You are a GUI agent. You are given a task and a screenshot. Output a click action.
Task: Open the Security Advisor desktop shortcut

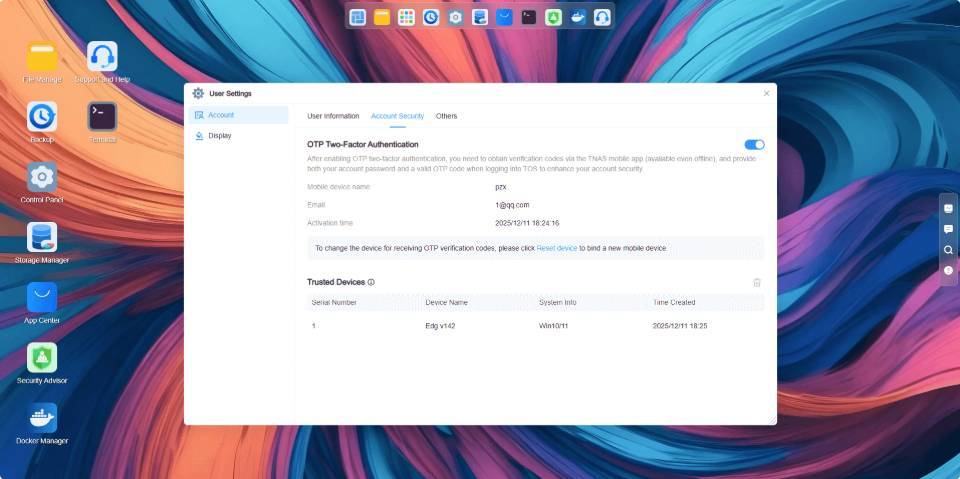pyautogui.click(x=42, y=357)
